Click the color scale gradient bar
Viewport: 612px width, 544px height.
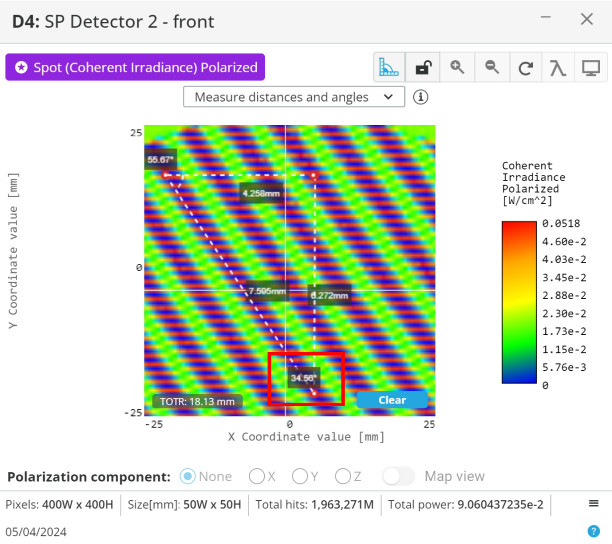coord(519,302)
